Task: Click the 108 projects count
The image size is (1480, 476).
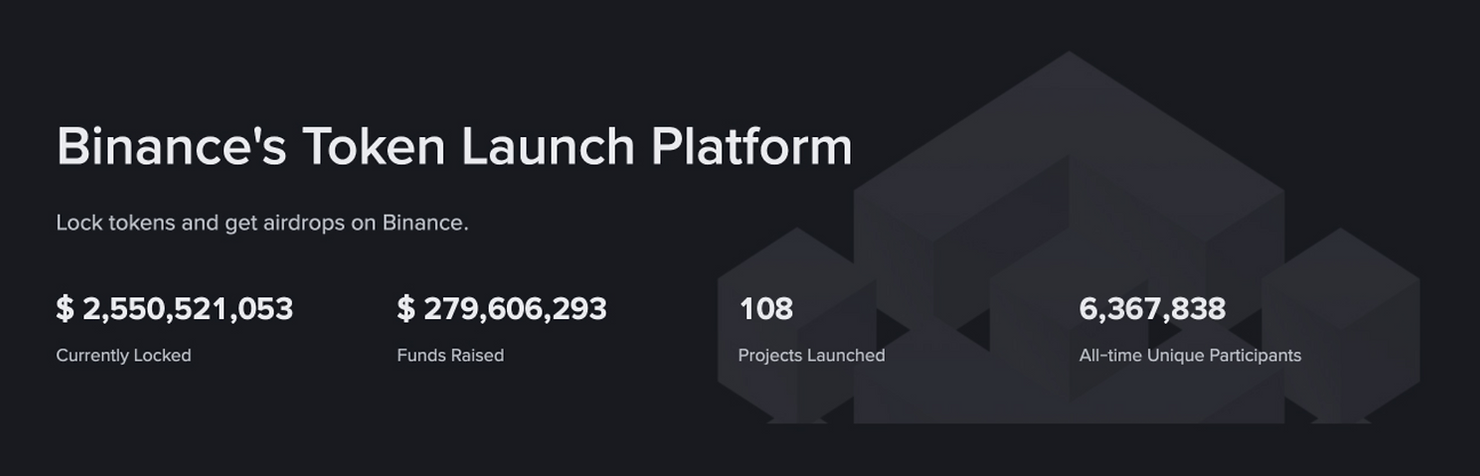Action: pos(765,309)
